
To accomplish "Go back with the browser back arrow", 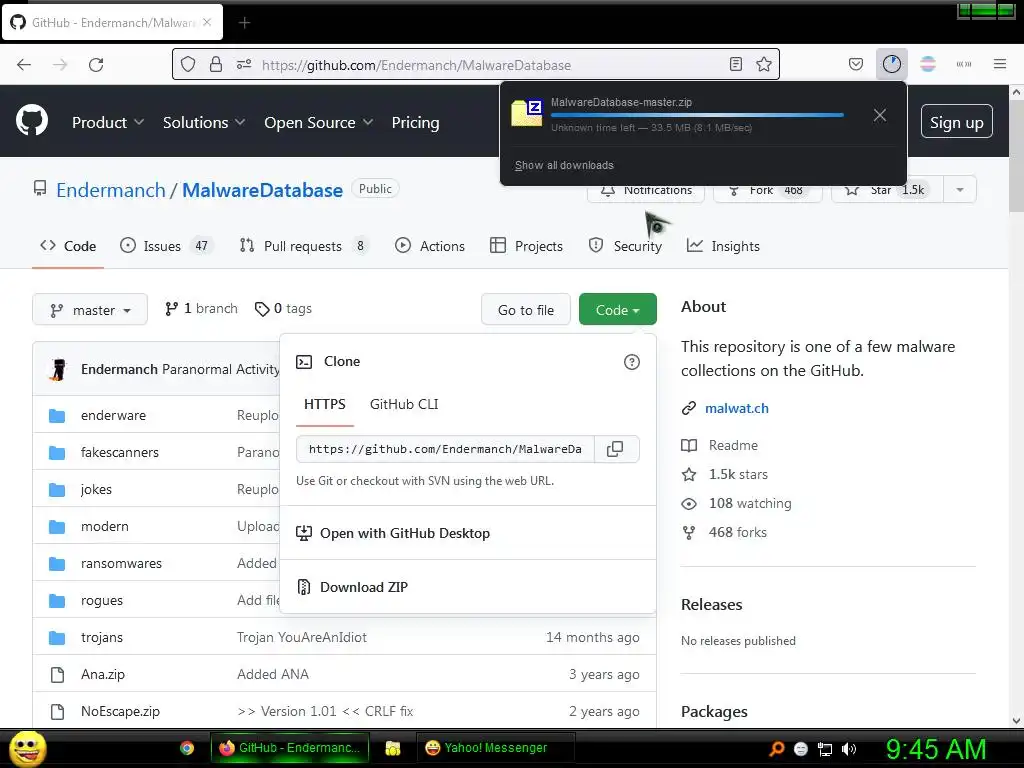I will pos(24,65).
